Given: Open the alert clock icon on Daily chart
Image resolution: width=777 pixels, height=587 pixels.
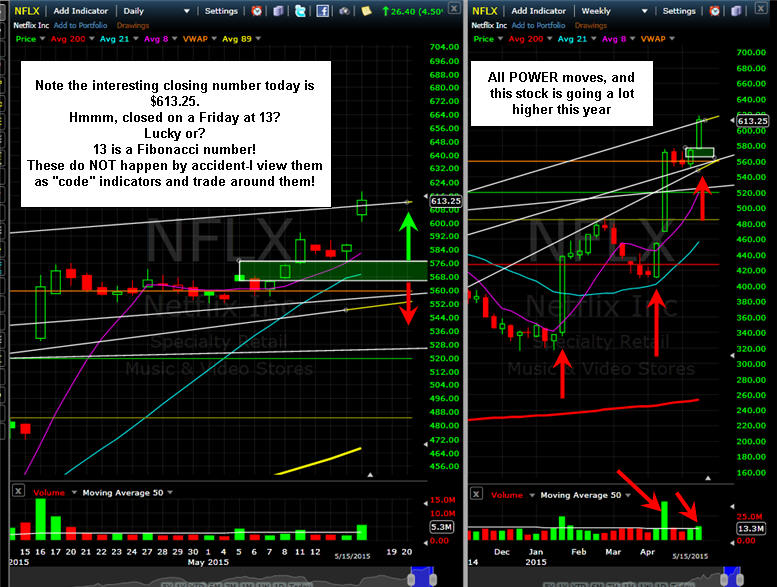Looking at the screenshot, I should [257, 10].
